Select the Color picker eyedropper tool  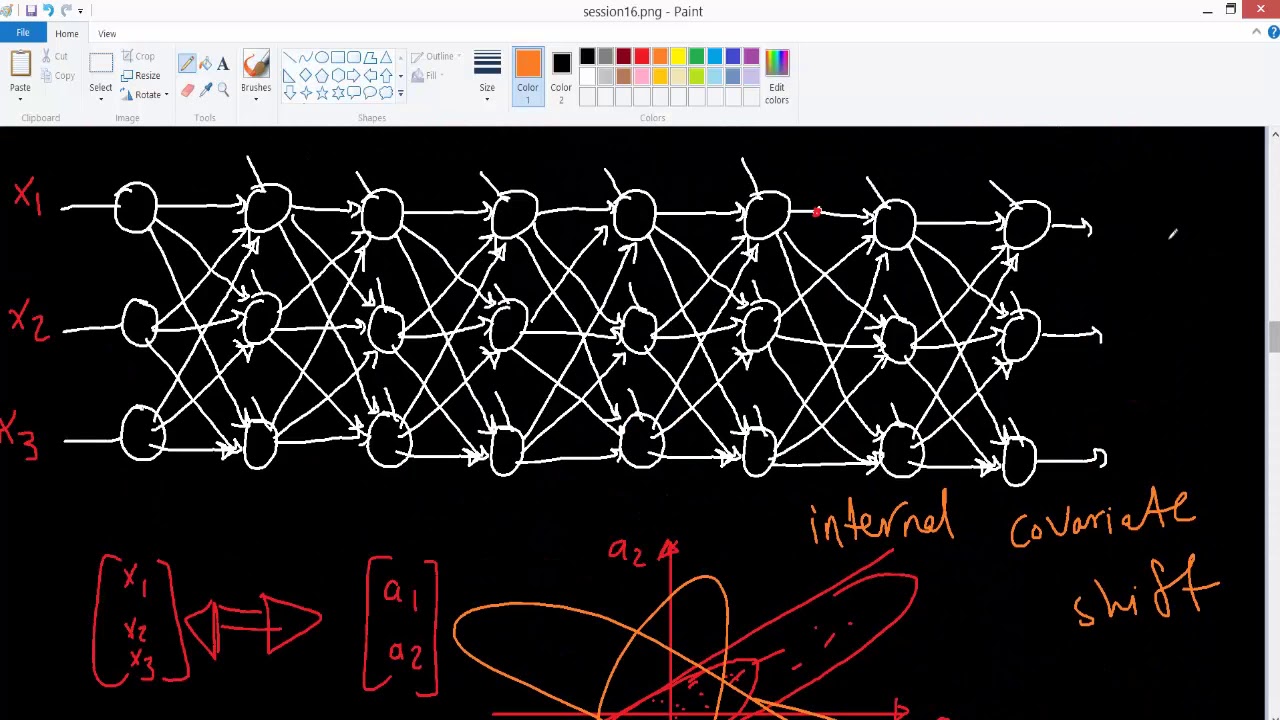(205, 90)
